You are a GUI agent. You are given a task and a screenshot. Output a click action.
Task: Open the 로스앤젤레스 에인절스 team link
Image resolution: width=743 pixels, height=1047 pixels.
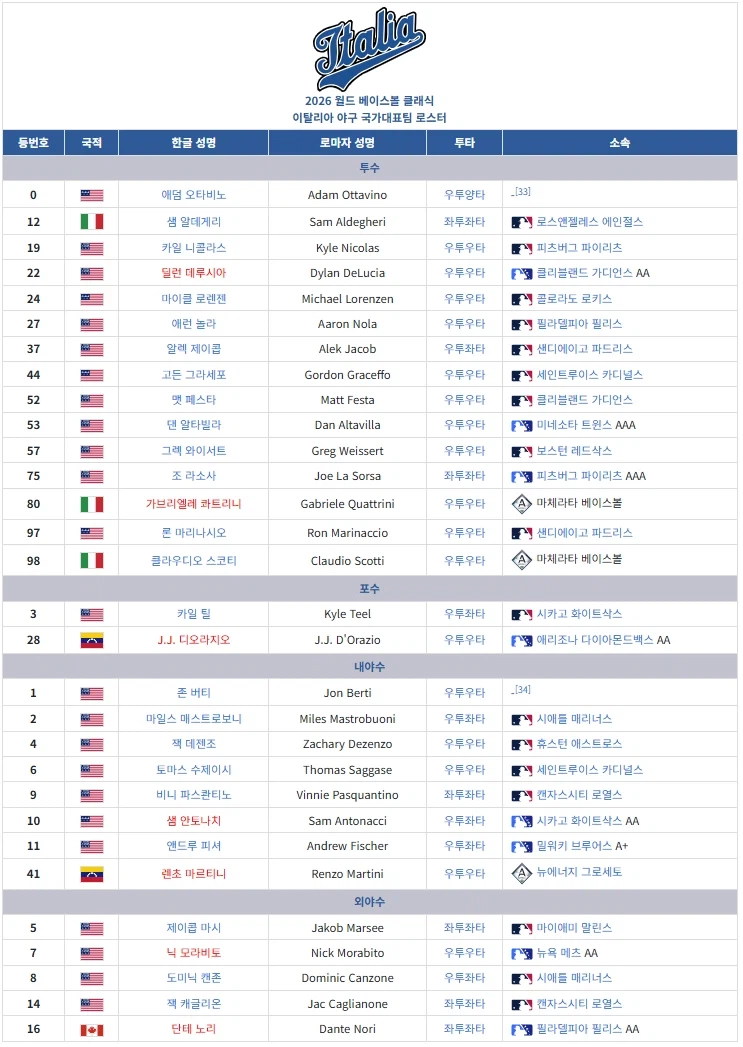click(590, 222)
